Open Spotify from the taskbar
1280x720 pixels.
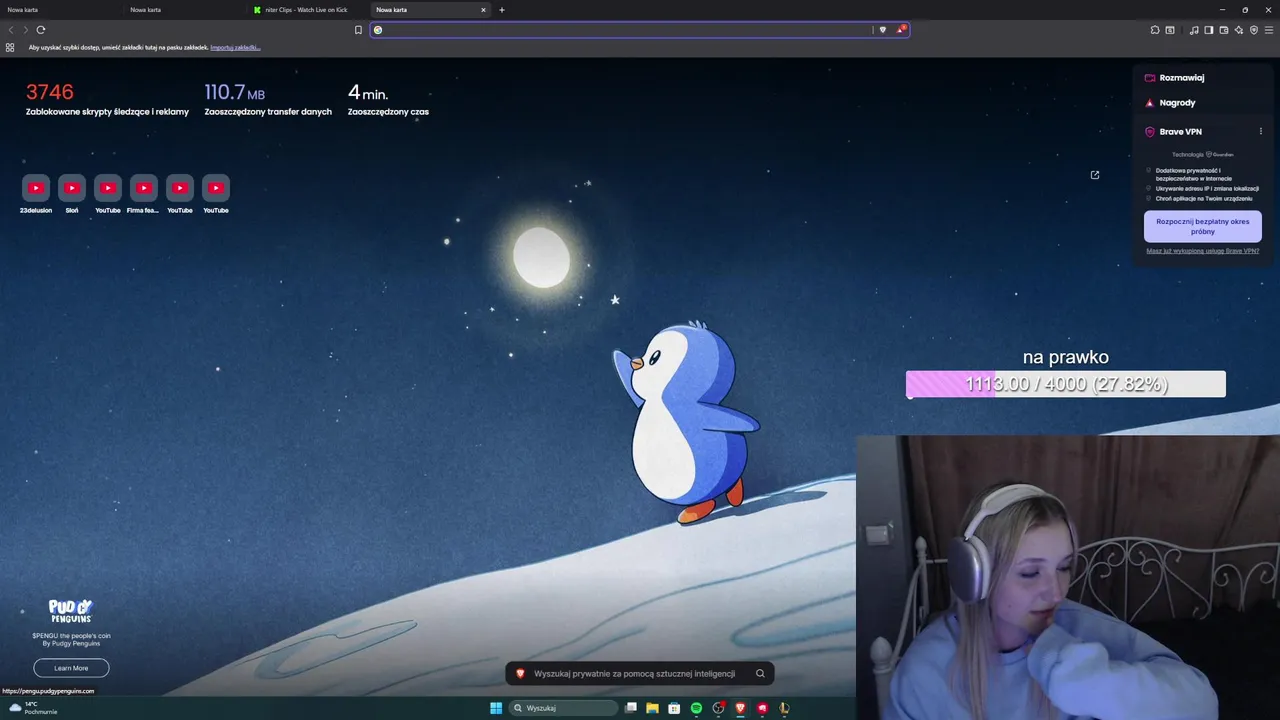(x=696, y=708)
